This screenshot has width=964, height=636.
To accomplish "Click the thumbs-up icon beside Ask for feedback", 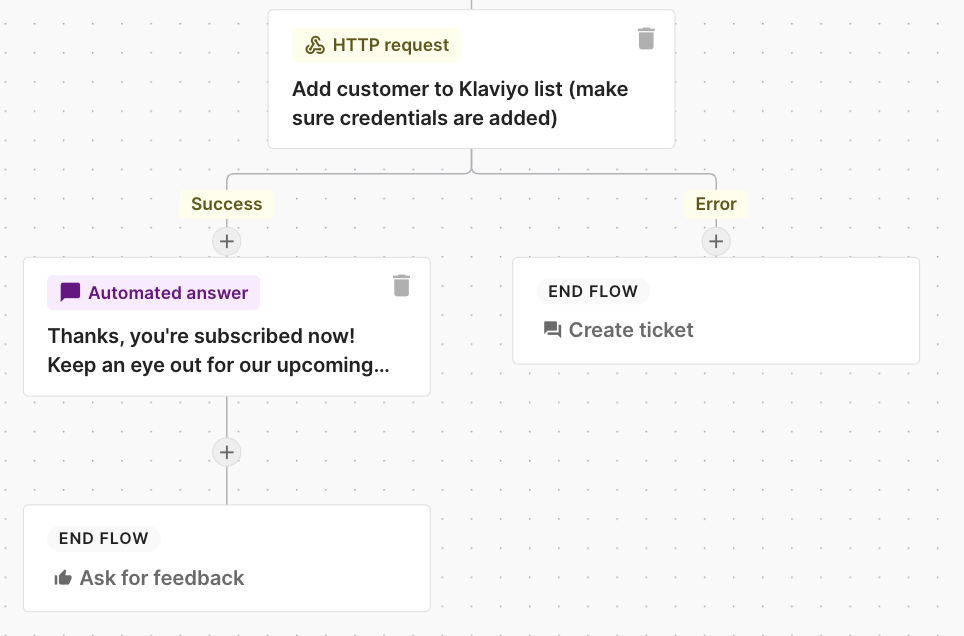I will 63,577.
